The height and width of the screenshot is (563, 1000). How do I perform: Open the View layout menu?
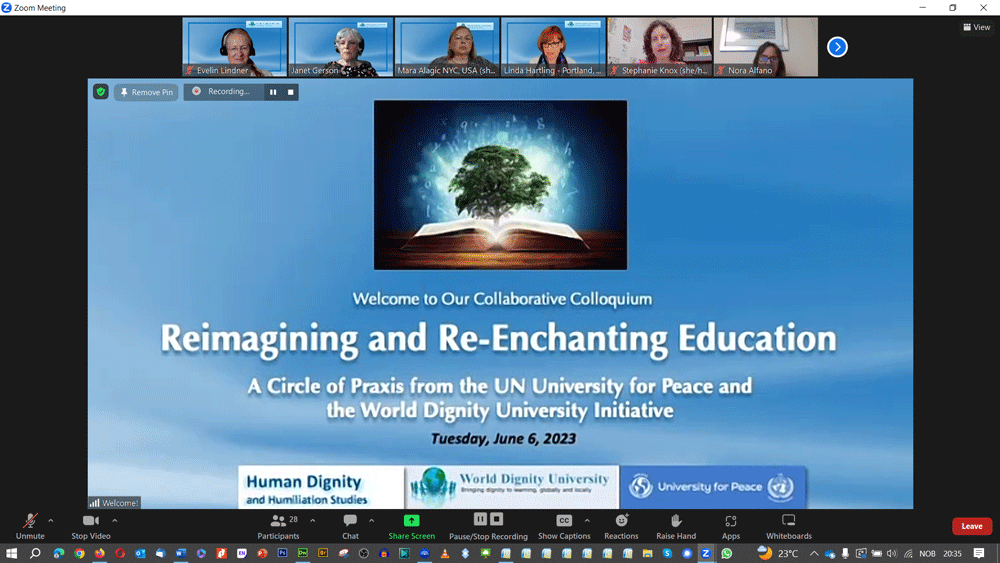(x=976, y=27)
